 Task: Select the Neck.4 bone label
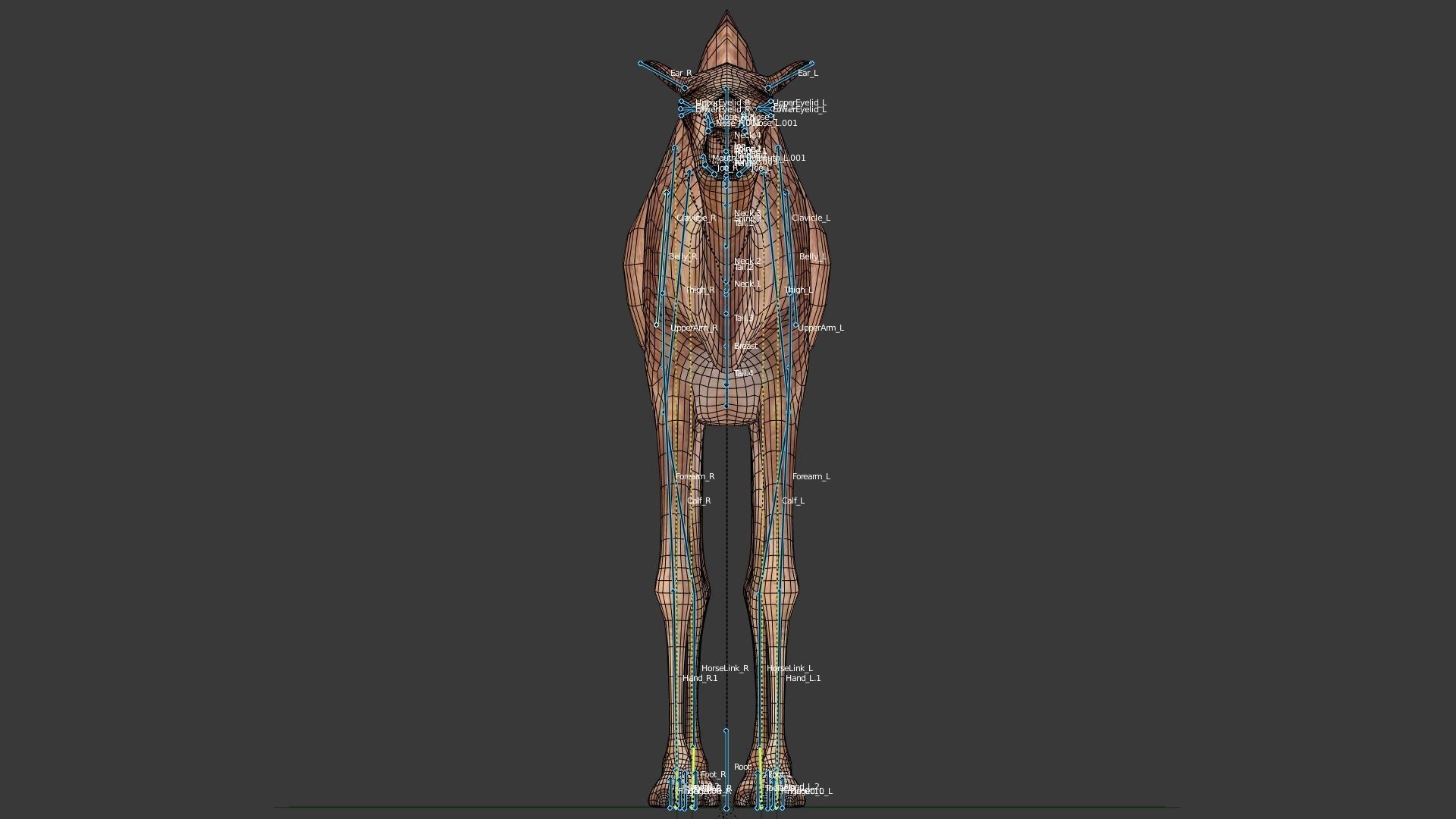pos(747,135)
